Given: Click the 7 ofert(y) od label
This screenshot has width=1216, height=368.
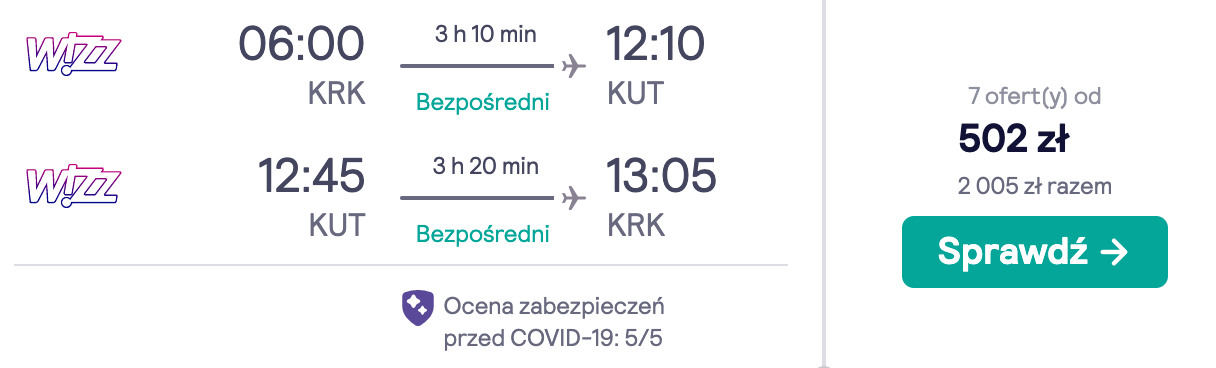Looking at the screenshot, I should tap(1035, 97).
